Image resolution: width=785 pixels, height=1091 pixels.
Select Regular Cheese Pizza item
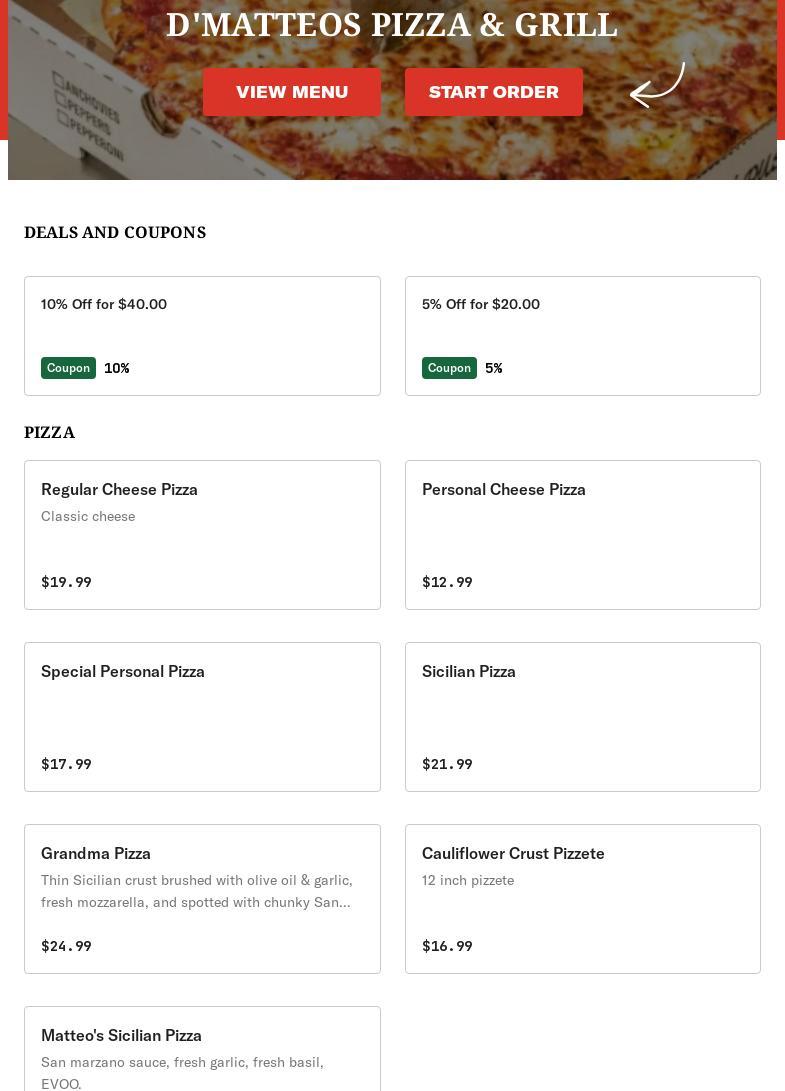pos(202,534)
